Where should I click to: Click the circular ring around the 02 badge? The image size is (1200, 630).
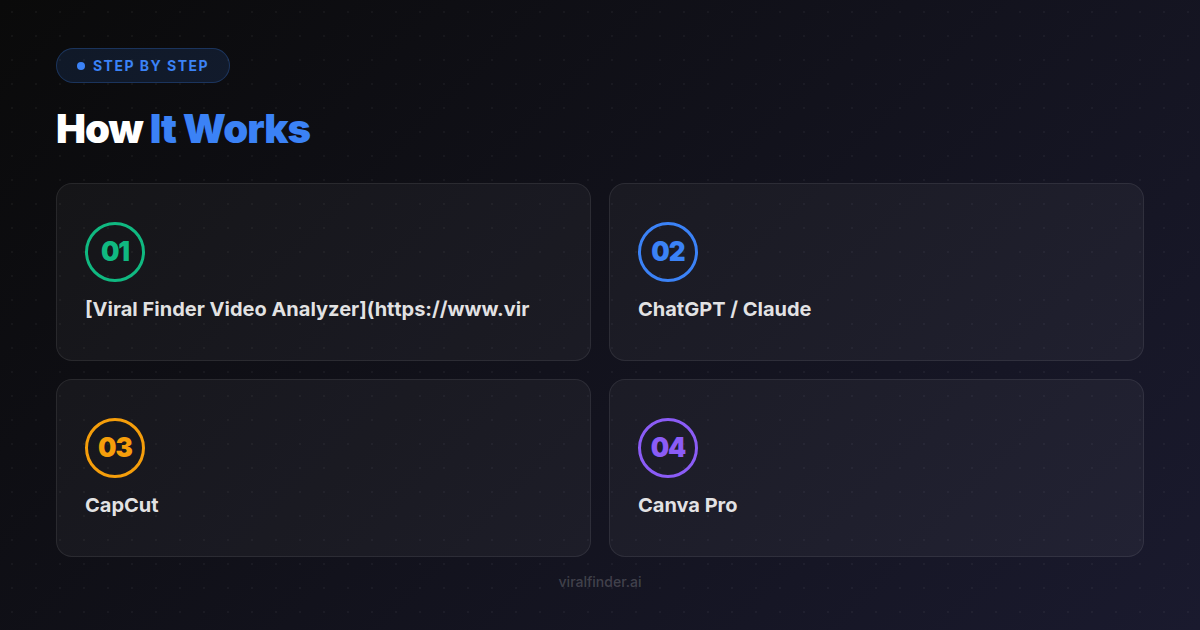(668, 225)
